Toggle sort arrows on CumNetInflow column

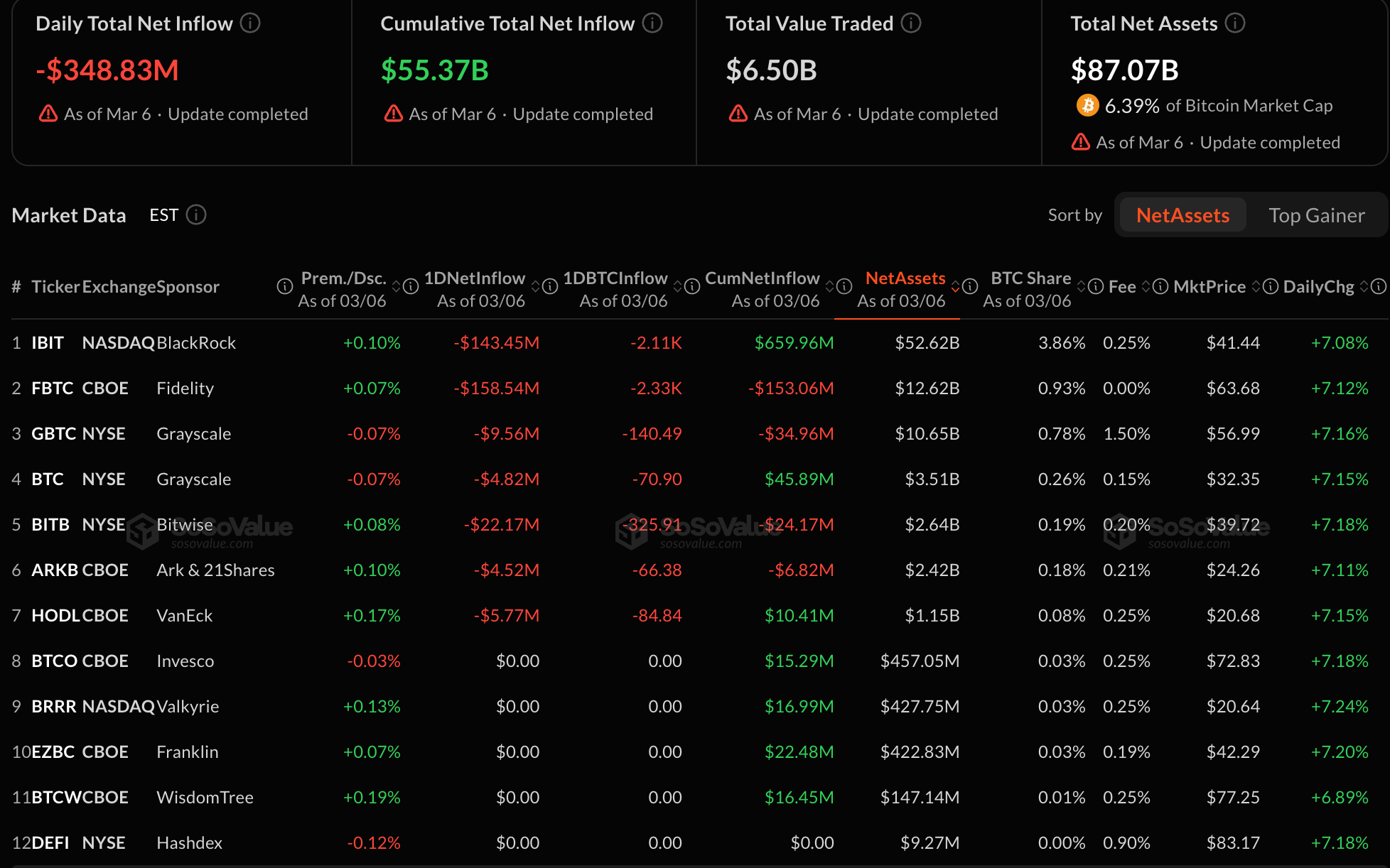[829, 286]
